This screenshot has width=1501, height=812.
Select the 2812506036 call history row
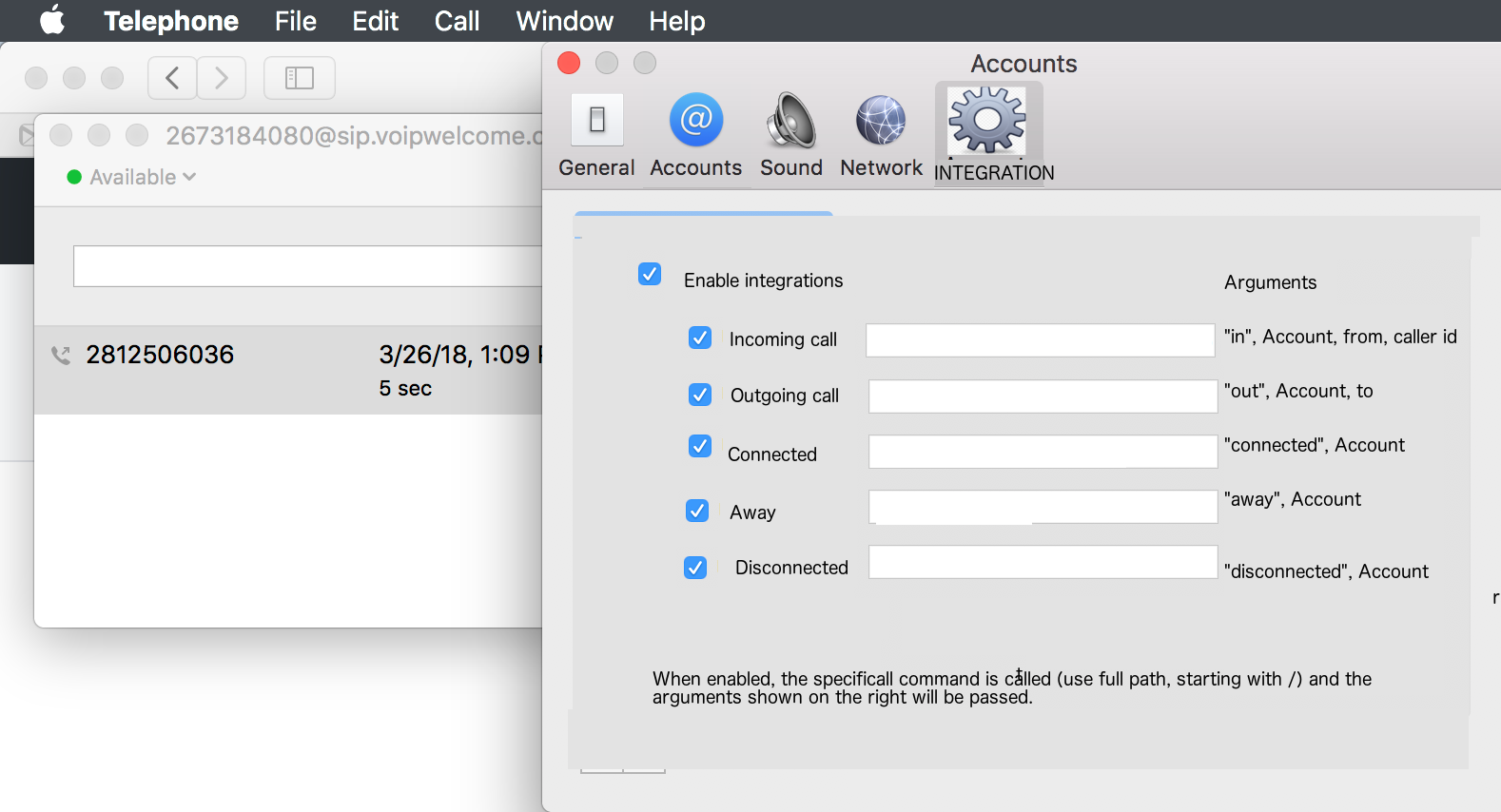point(288,370)
